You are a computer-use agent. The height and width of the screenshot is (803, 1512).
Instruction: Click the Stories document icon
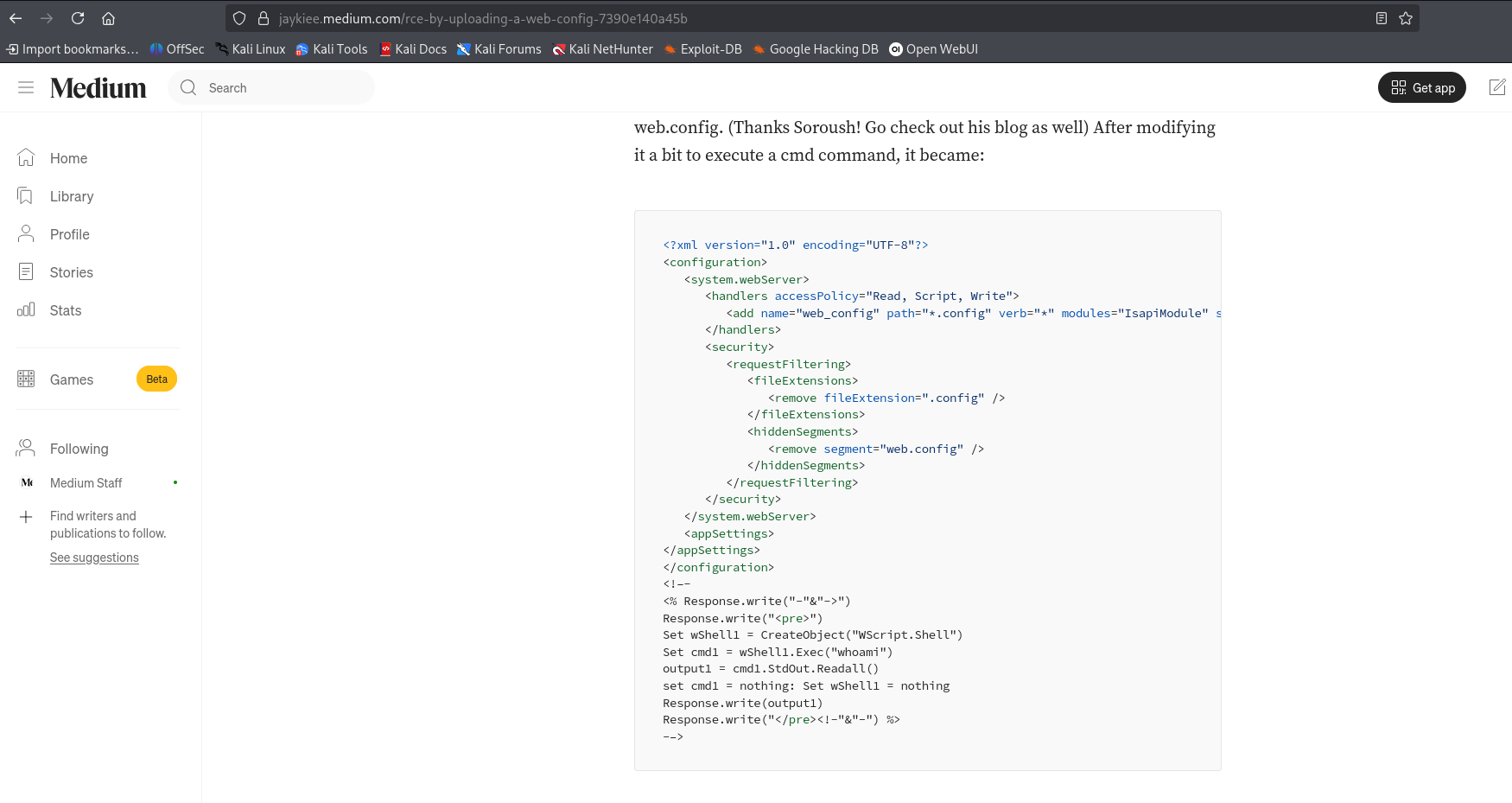[26, 271]
